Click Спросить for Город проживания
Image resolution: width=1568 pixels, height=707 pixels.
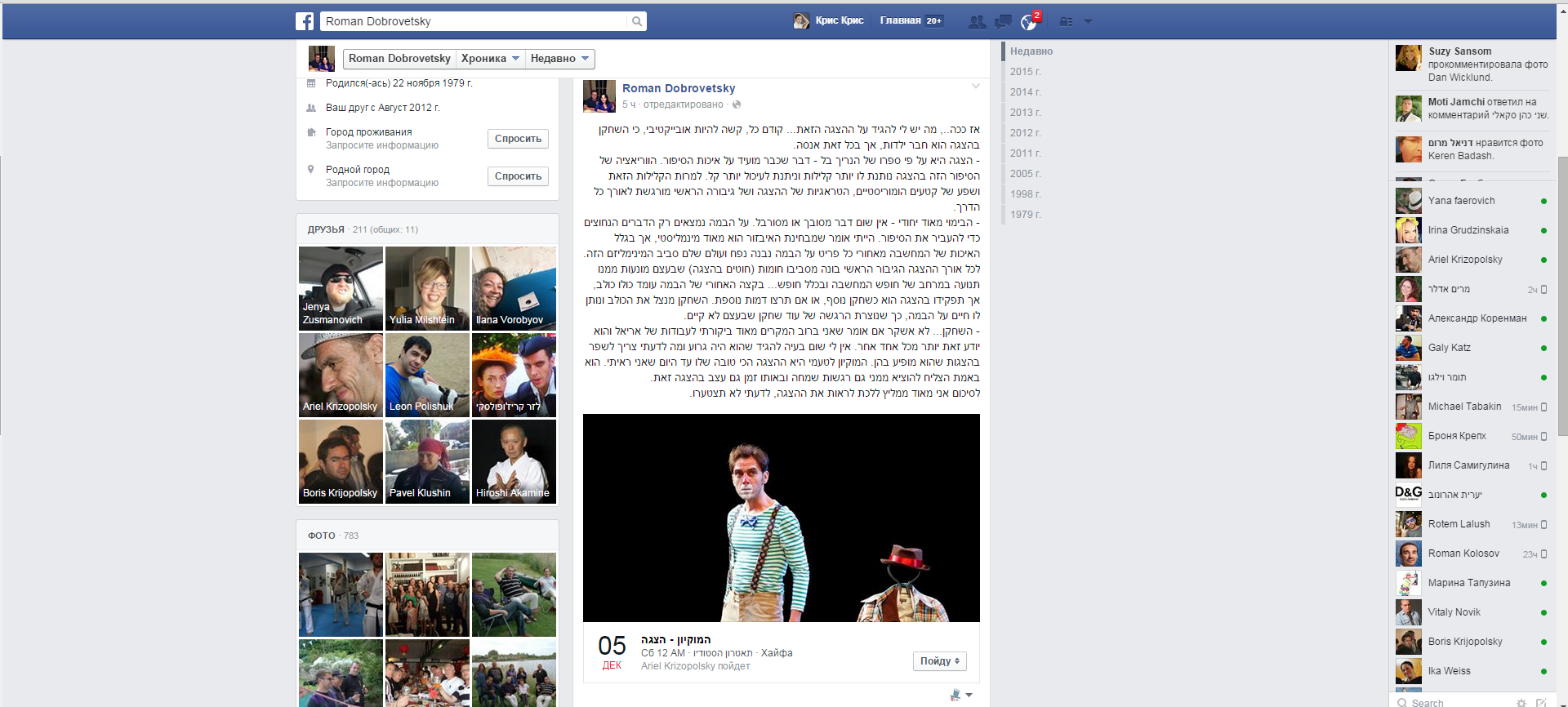coord(518,139)
